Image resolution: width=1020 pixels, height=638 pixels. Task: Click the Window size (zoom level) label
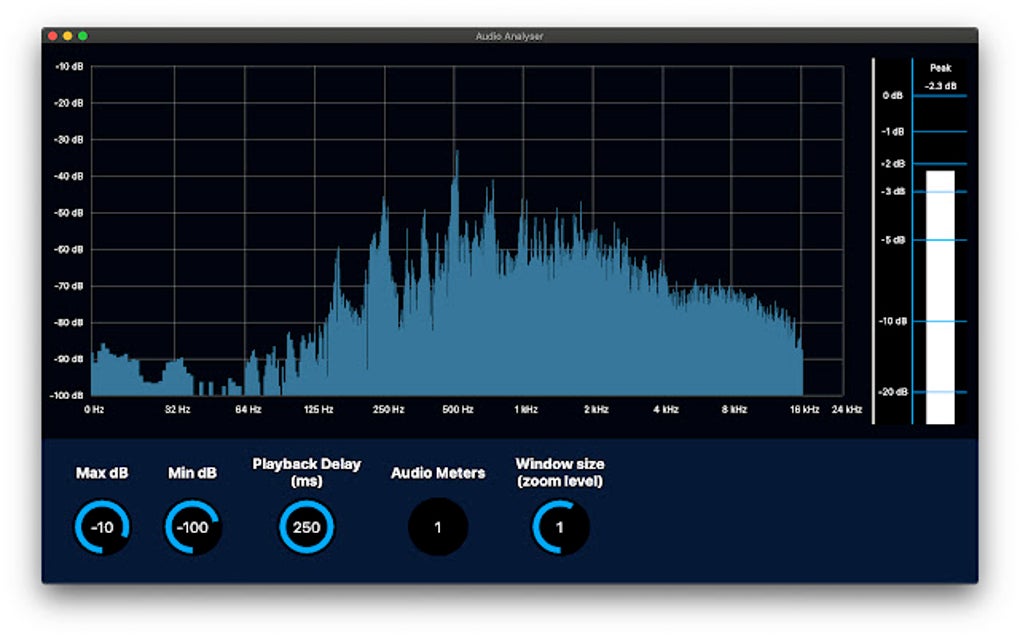(560, 470)
